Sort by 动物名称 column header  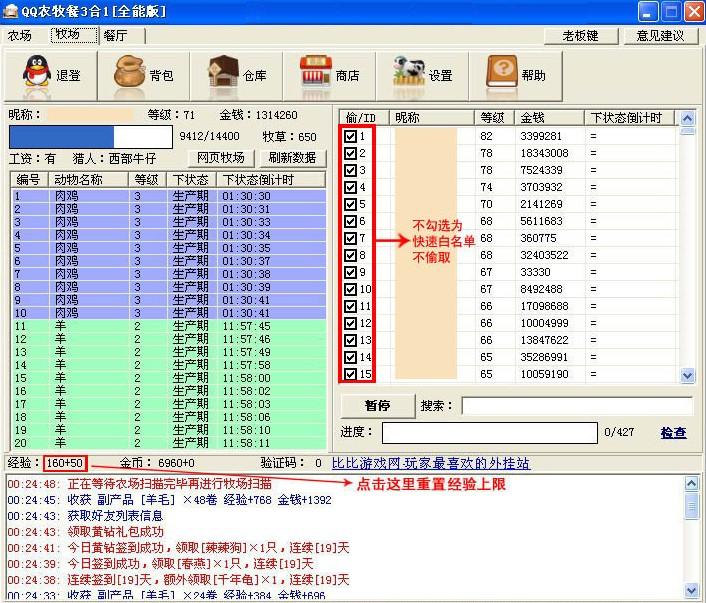coord(88,180)
